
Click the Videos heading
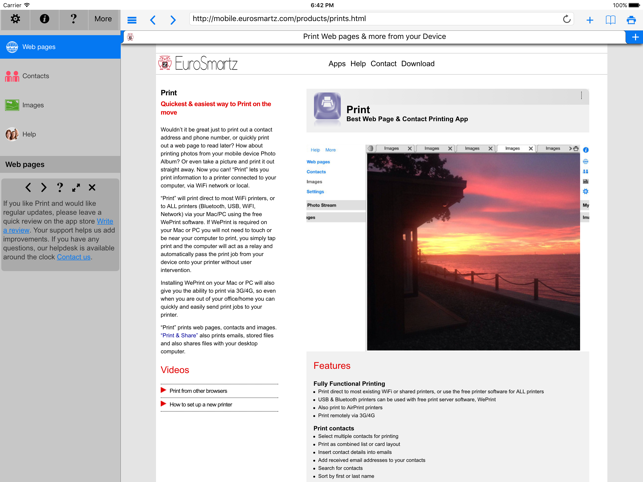[175, 370]
